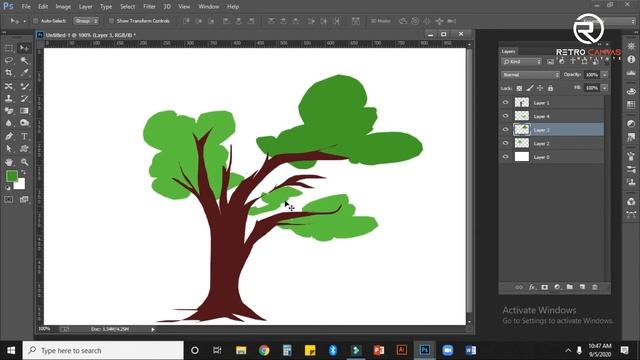Show hidden system tray icons
Image resolution: width=640 pixels, height=360 pixels.
point(568,350)
